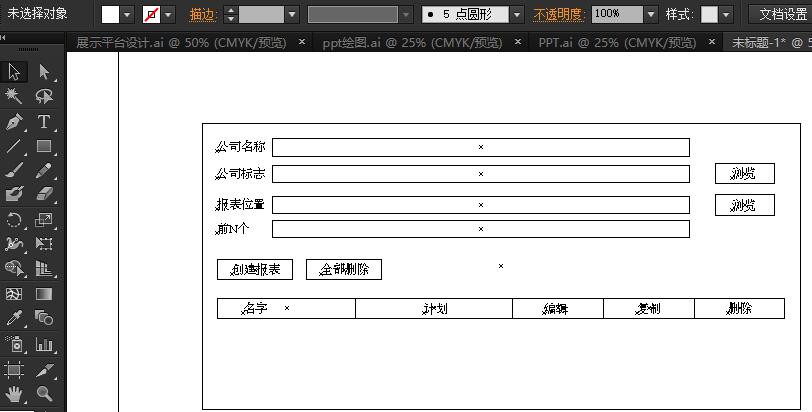Select the Shape Builder tool
Viewport: 812px width, 412px height.
14,268
